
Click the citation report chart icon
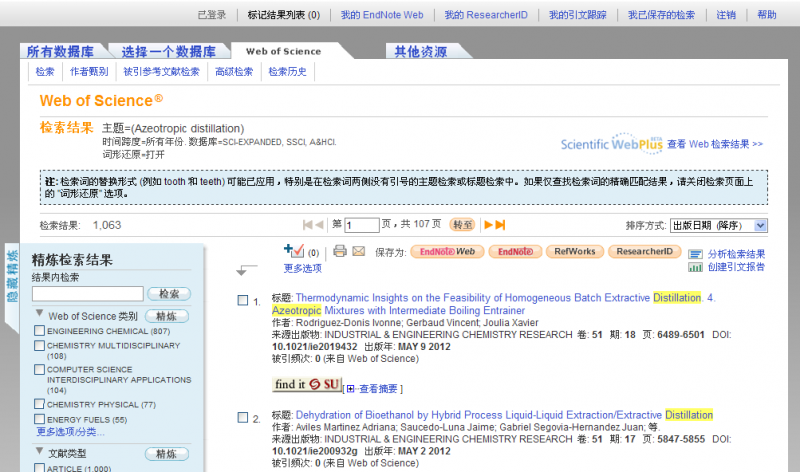(x=695, y=267)
